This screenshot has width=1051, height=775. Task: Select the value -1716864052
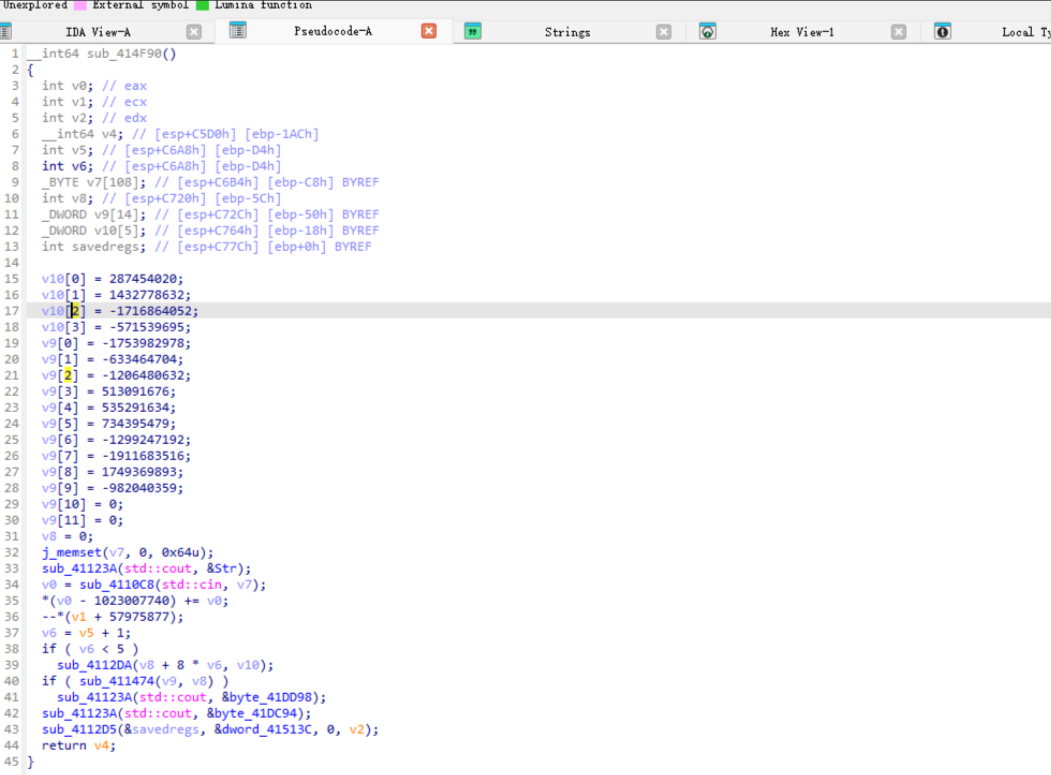[x=150, y=311]
